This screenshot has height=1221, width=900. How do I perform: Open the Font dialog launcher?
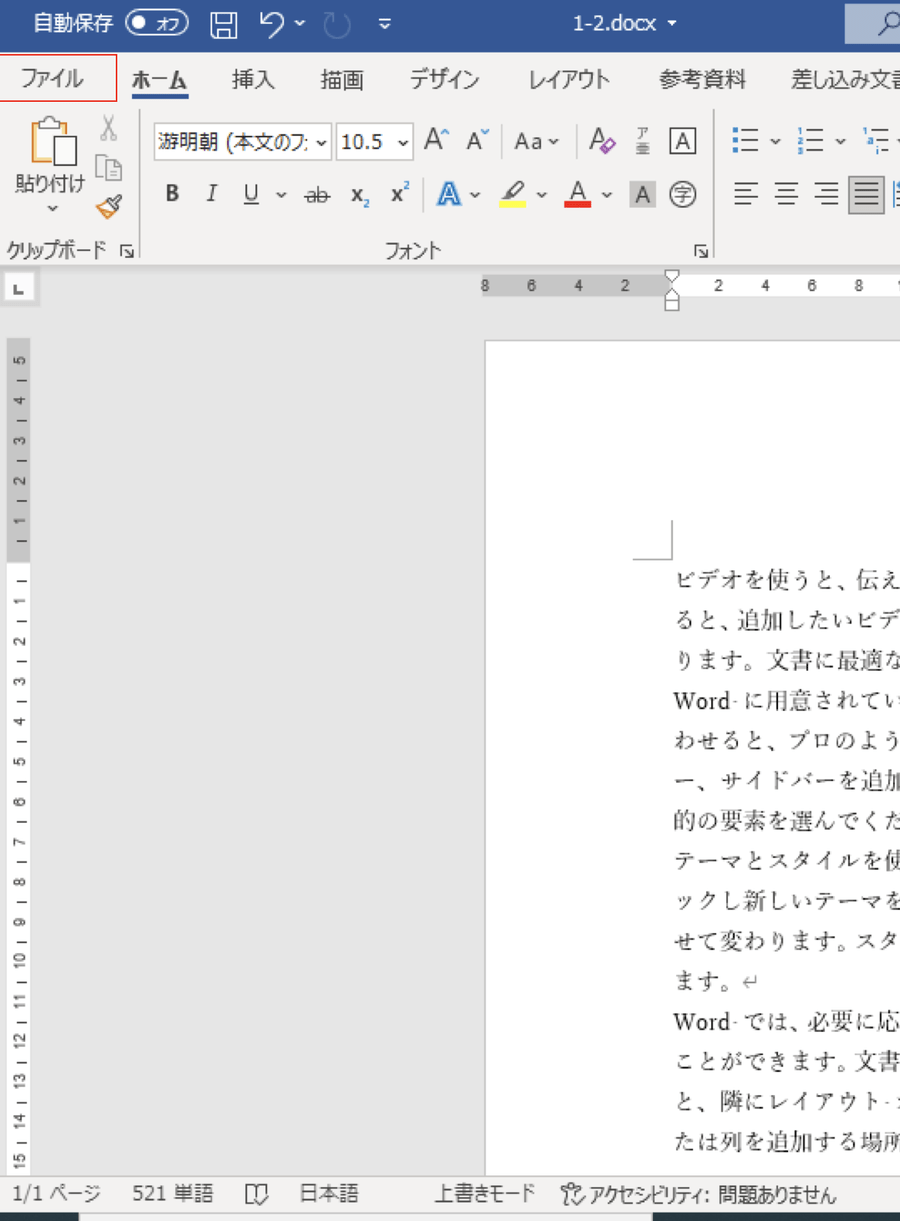point(702,251)
